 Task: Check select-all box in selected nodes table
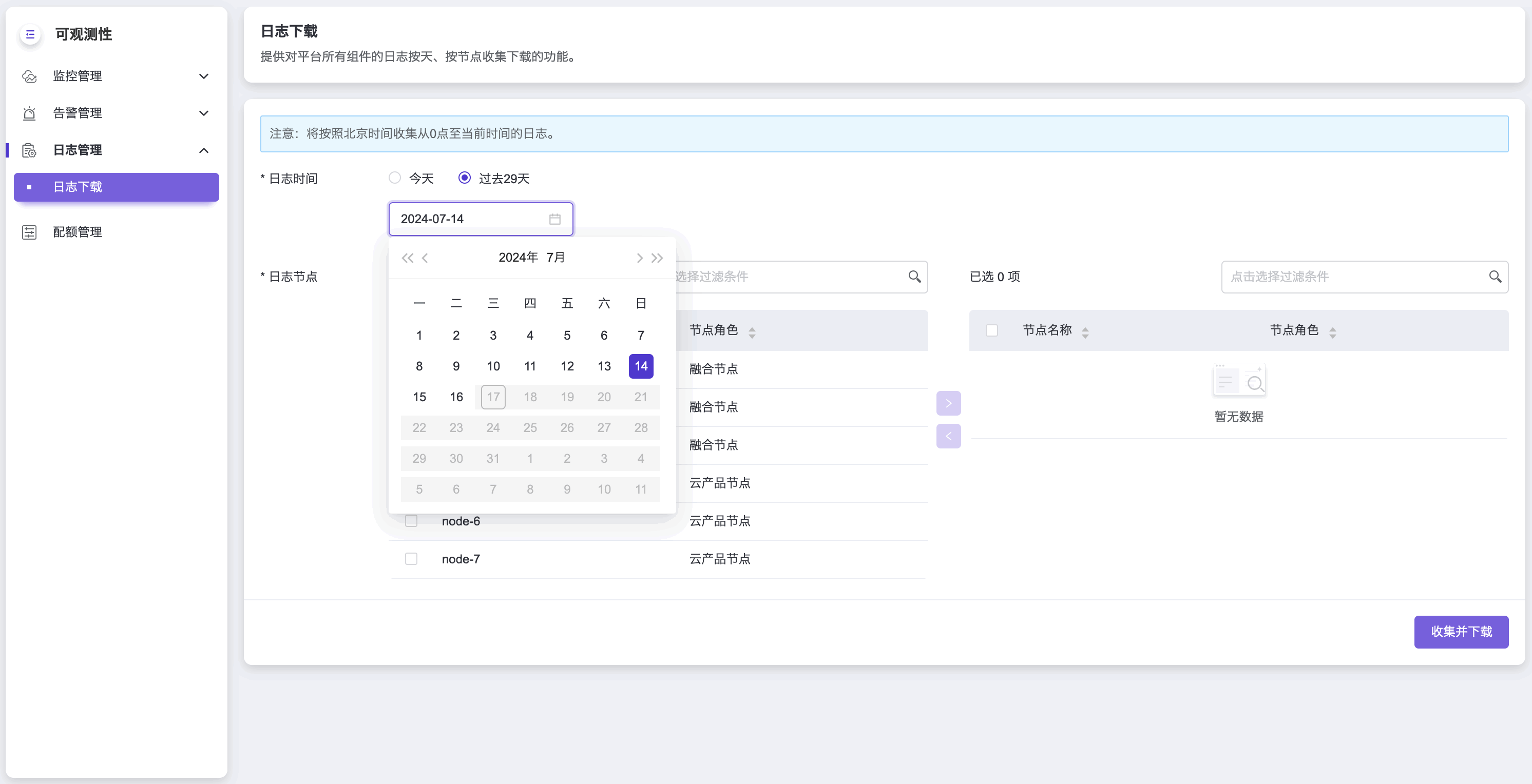pyautogui.click(x=991, y=330)
